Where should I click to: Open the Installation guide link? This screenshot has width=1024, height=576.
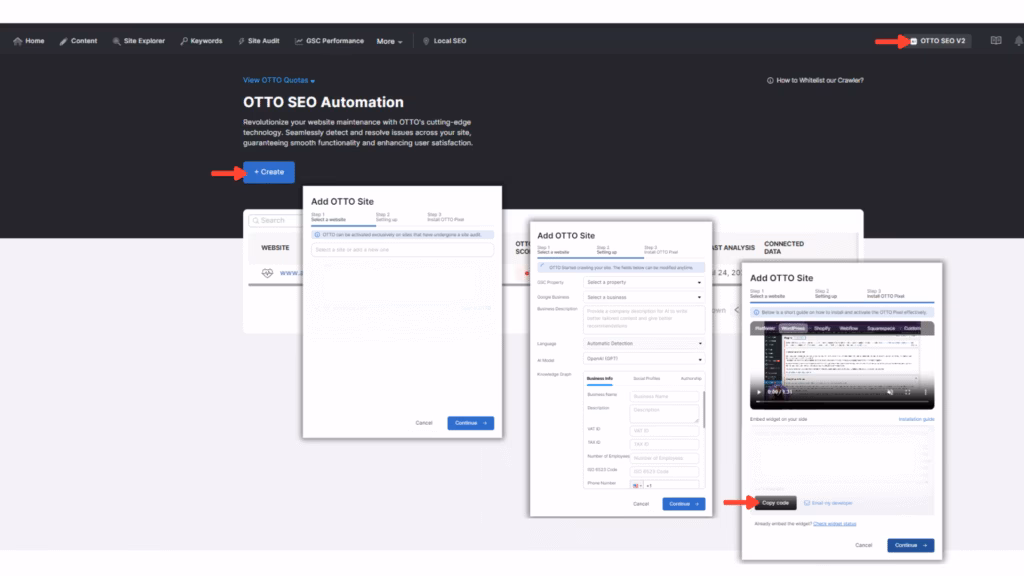point(915,419)
